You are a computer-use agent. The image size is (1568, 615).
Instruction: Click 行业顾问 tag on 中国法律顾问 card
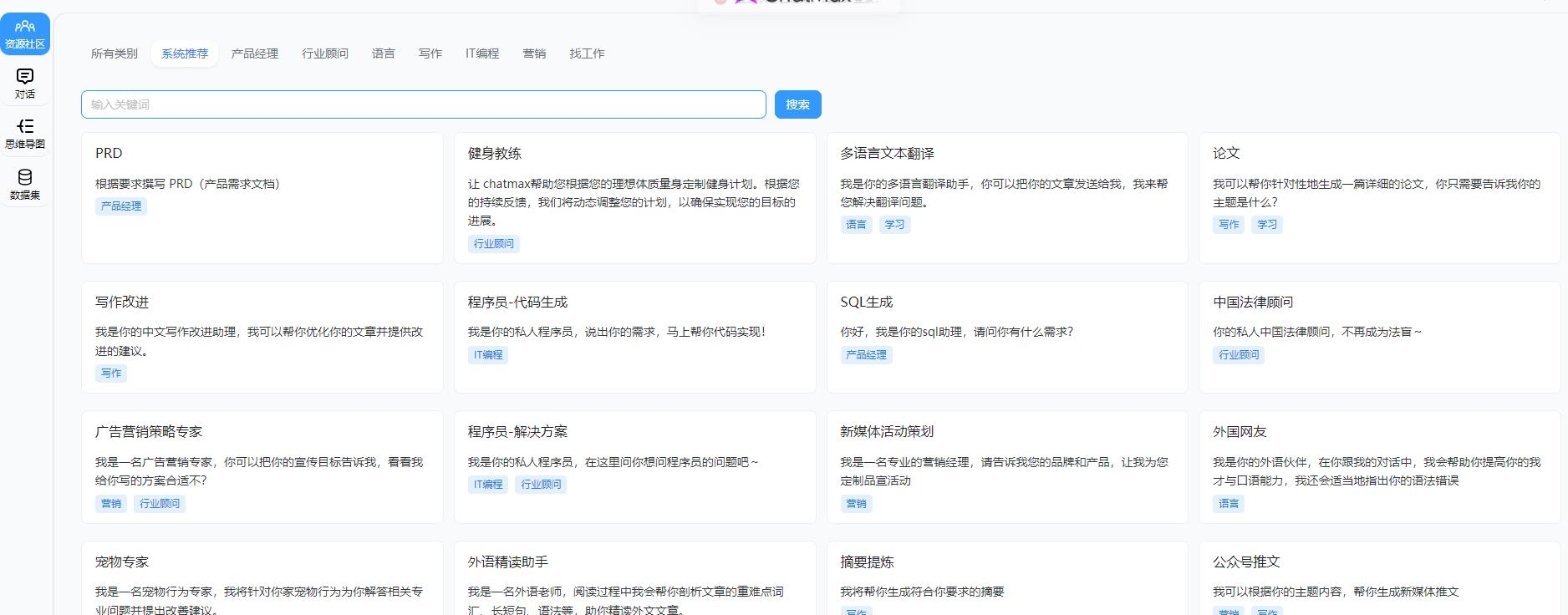[1239, 355]
